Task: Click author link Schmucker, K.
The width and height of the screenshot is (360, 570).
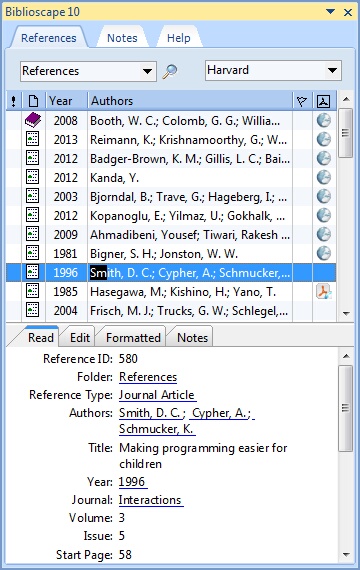Action: pos(157,429)
